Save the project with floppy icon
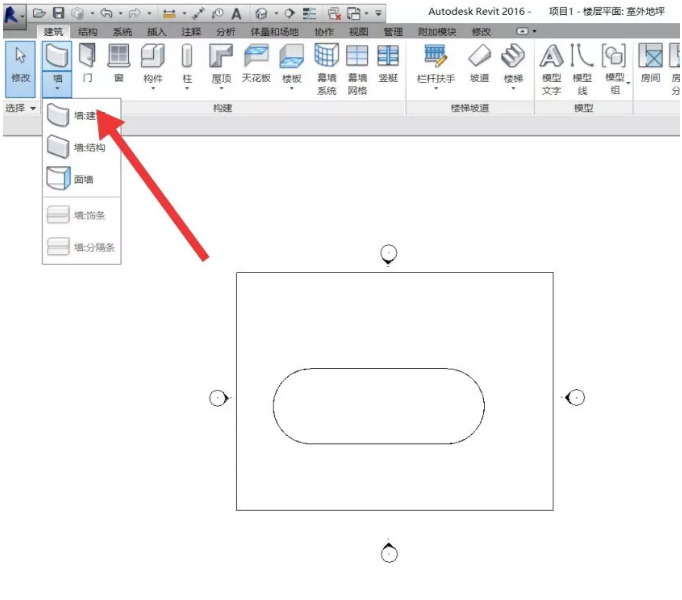Screen dimensions: 682x600 point(58,13)
